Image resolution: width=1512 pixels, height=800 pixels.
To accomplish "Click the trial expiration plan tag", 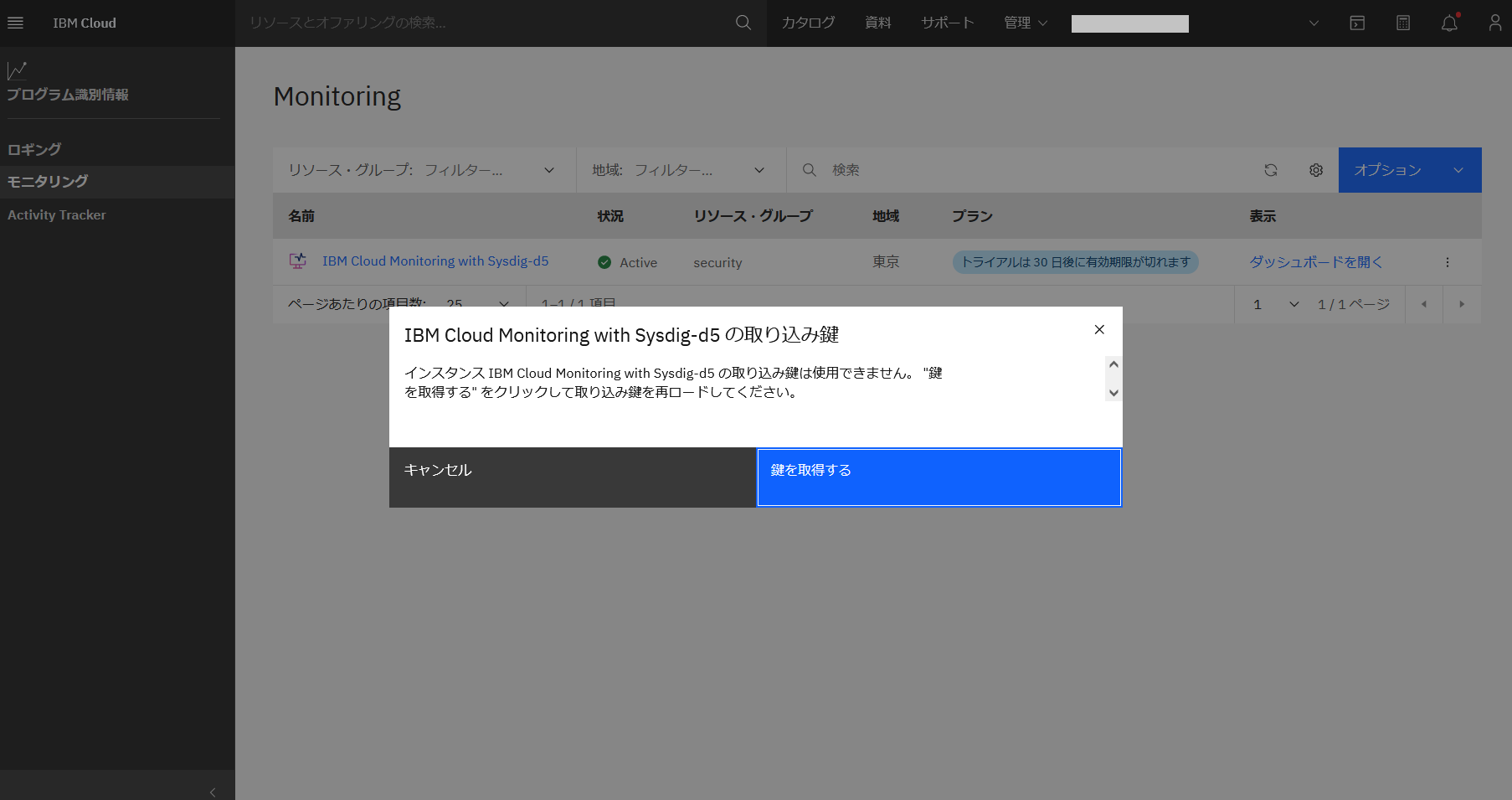I will coord(1076,262).
